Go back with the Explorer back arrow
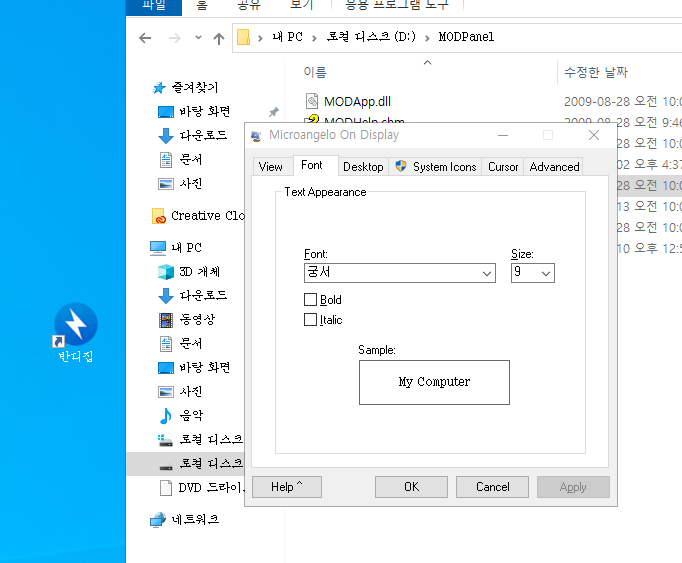Image resolution: width=682 pixels, height=563 pixels. coord(145,38)
